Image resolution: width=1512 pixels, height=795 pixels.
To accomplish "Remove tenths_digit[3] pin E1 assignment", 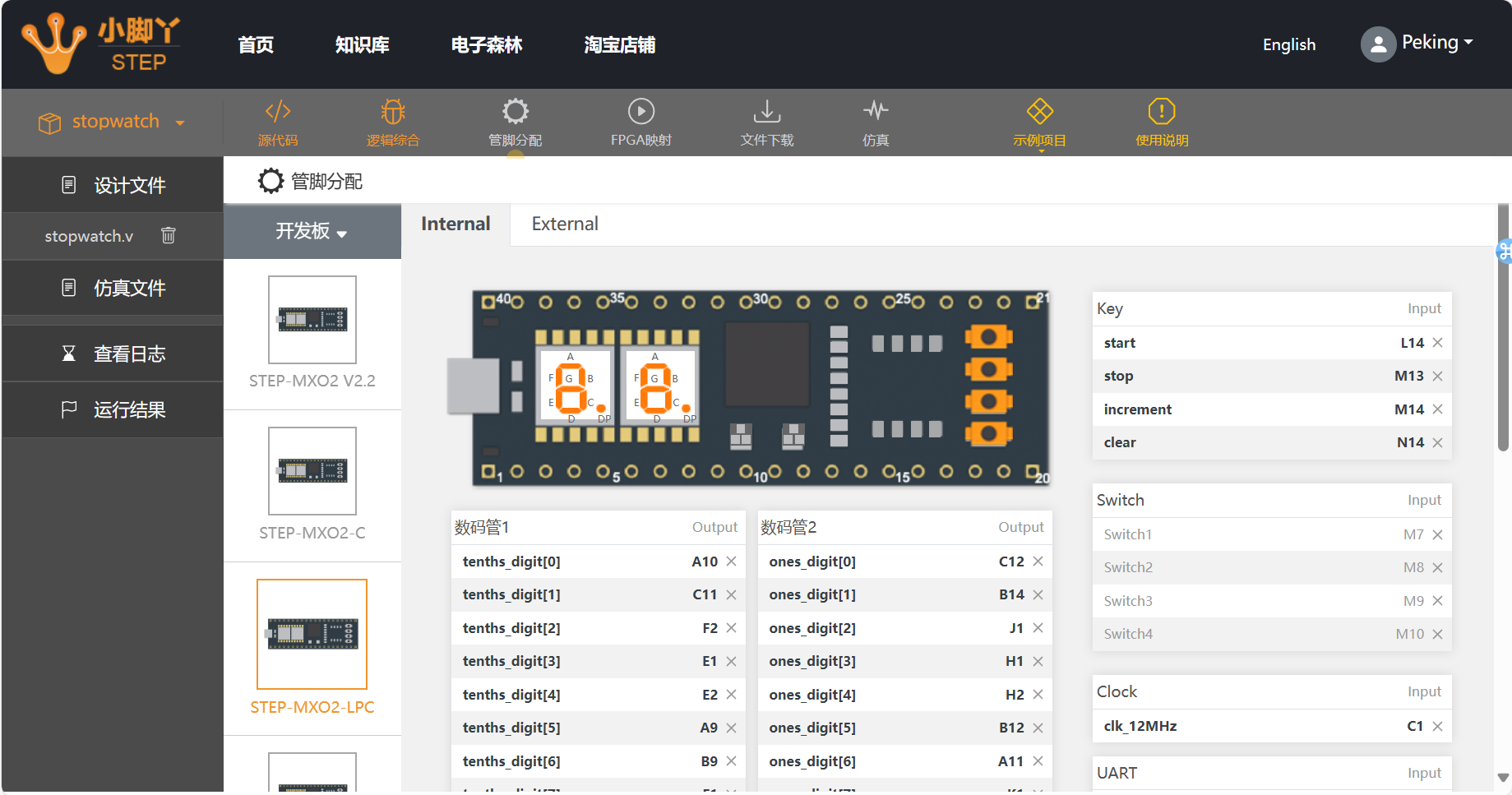I will point(731,661).
